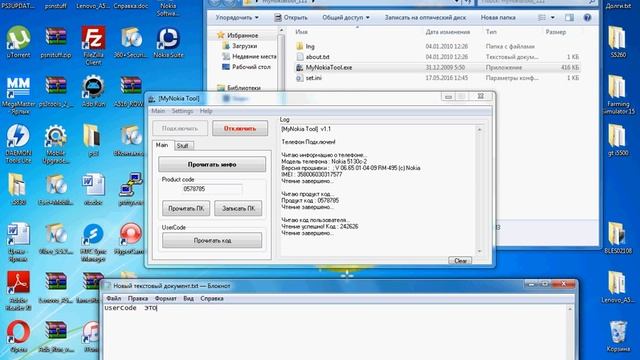Click Записать на оптический диск in Explorer
This screenshot has width=640, height=360.
coord(425,18)
